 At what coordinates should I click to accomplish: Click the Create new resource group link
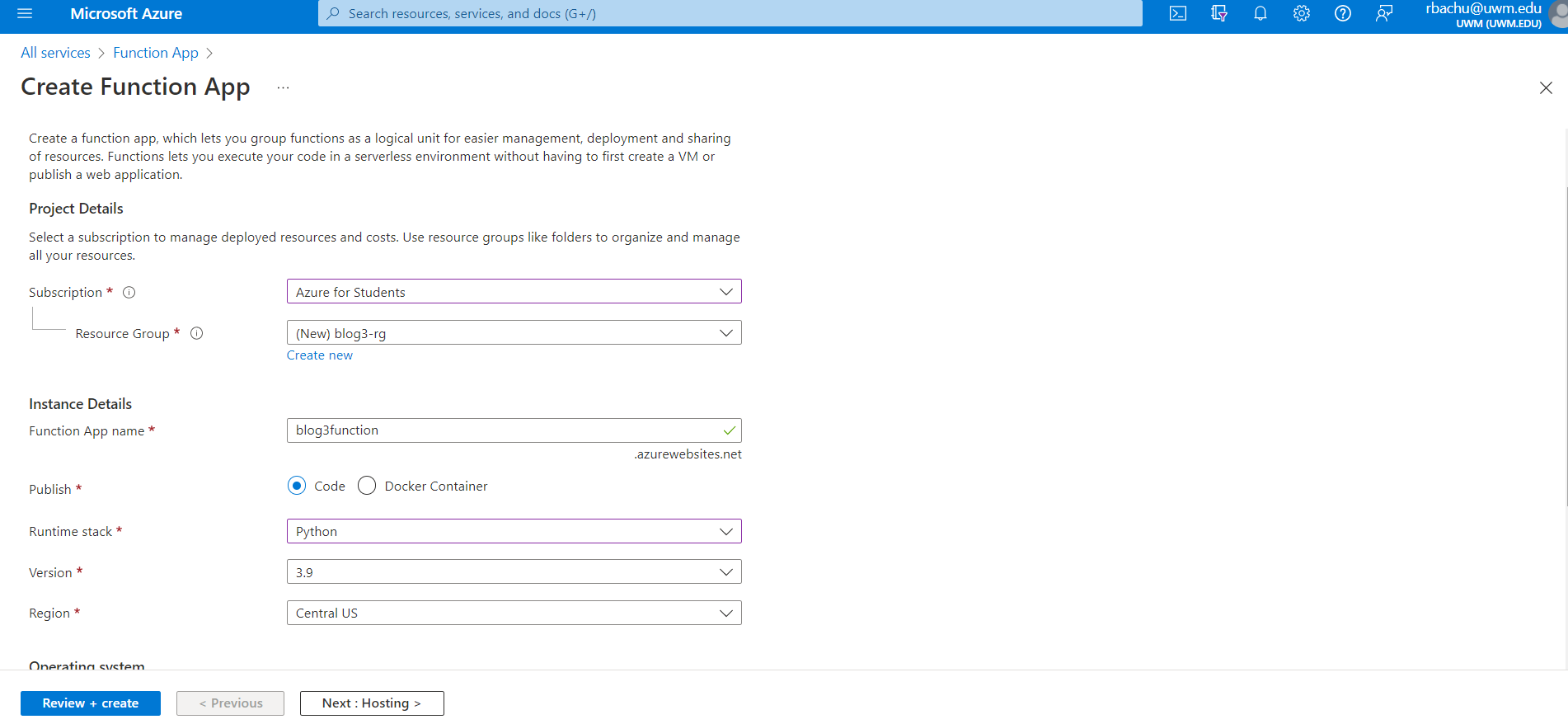[320, 355]
